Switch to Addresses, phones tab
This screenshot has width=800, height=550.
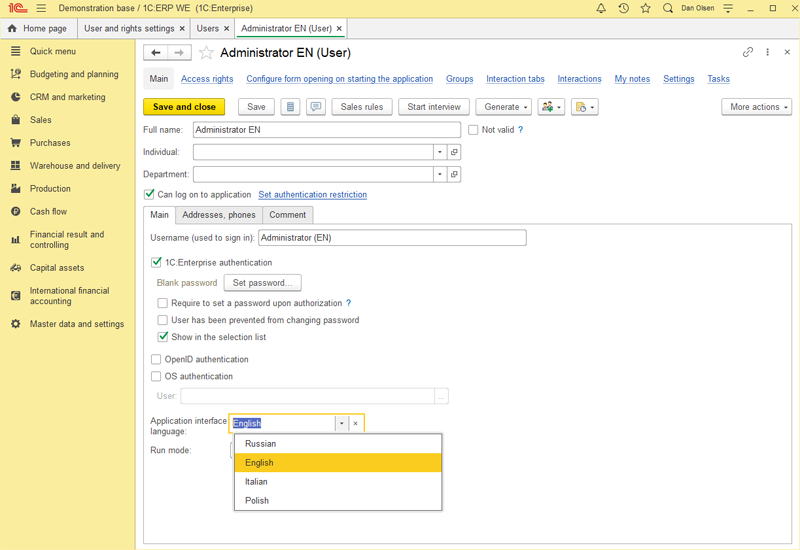tap(218, 215)
